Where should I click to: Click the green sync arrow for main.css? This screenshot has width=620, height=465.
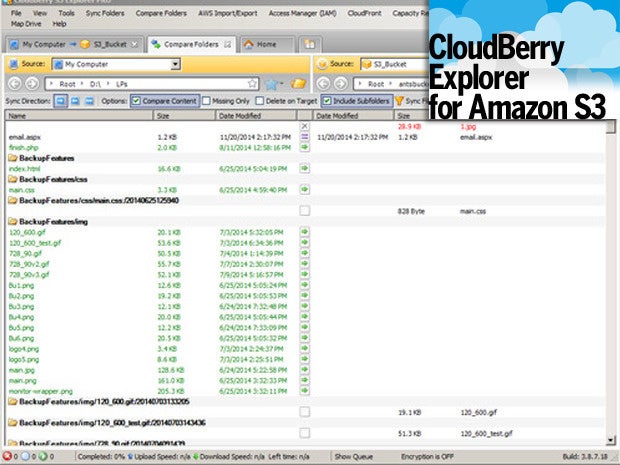point(304,190)
